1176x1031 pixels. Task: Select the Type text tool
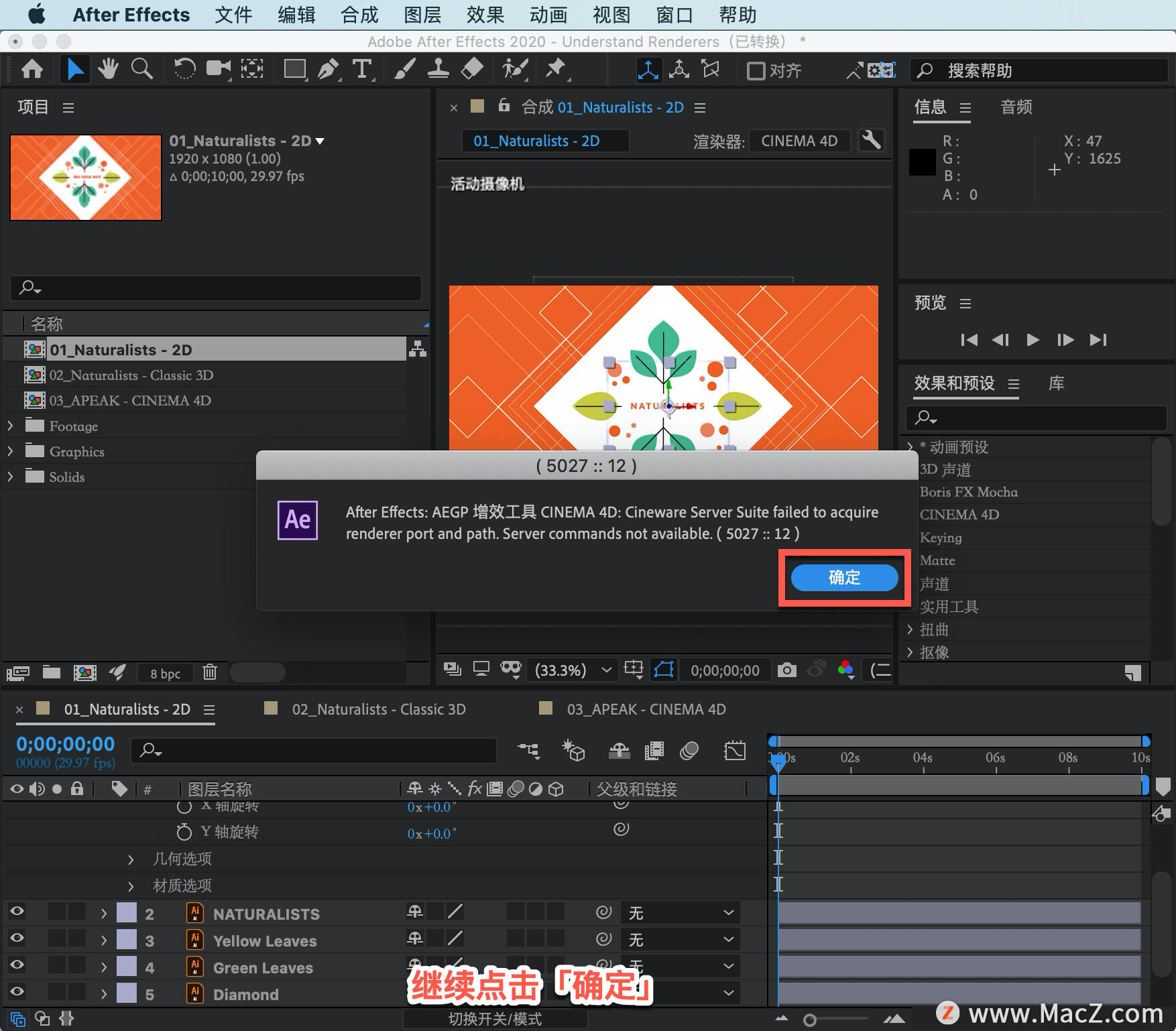(362, 69)
